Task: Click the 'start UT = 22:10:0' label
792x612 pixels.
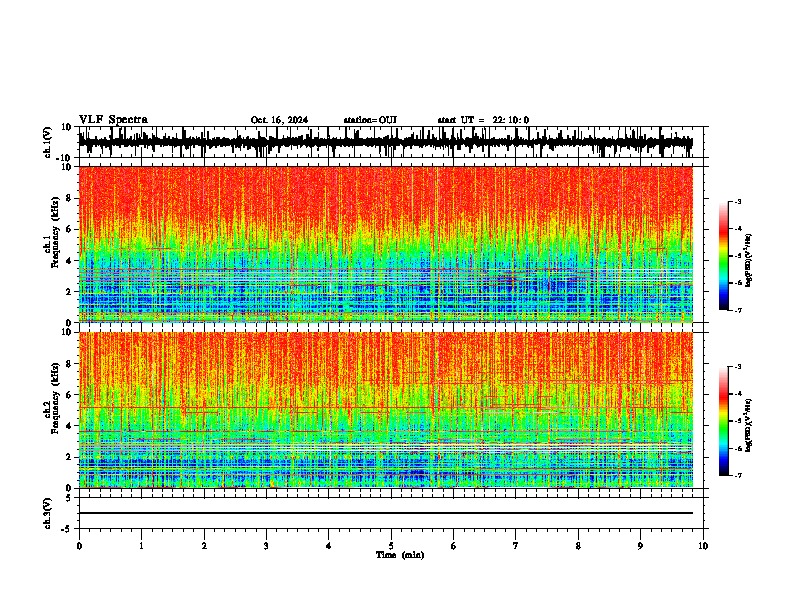Action: coord(483,120)
